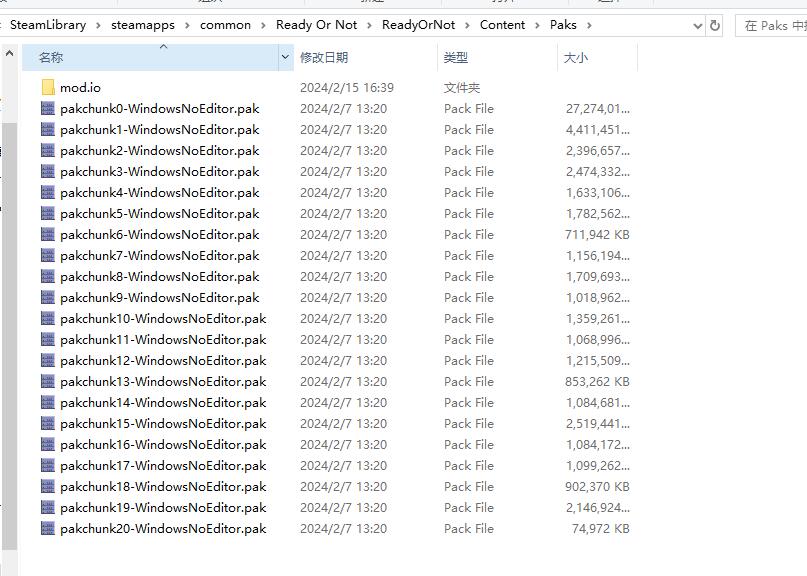Select the pakchunk0-WindowsNoEditor.pak file icon
807x576 pixels.
pos(48,109)
